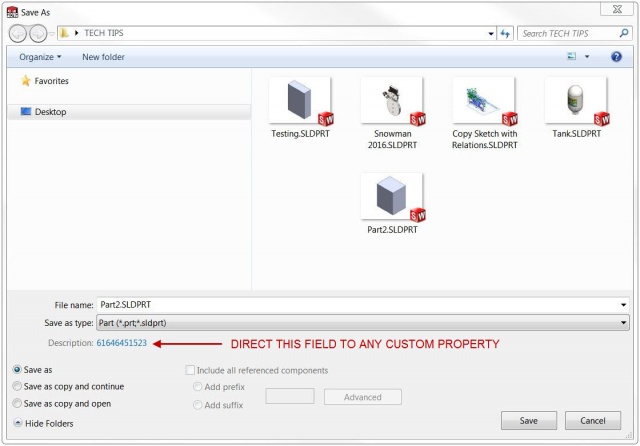Click the Part2.SLDPRT file name label under thumbnail
Image resolution: width=640 pixels, height=446 pixels.
pos(392,230)
